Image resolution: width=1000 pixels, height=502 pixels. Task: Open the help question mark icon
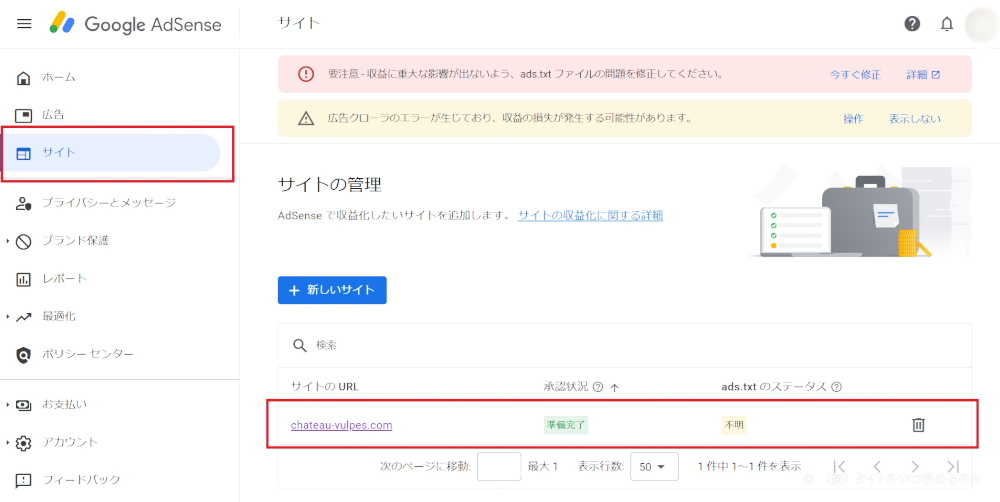(912, 24)
